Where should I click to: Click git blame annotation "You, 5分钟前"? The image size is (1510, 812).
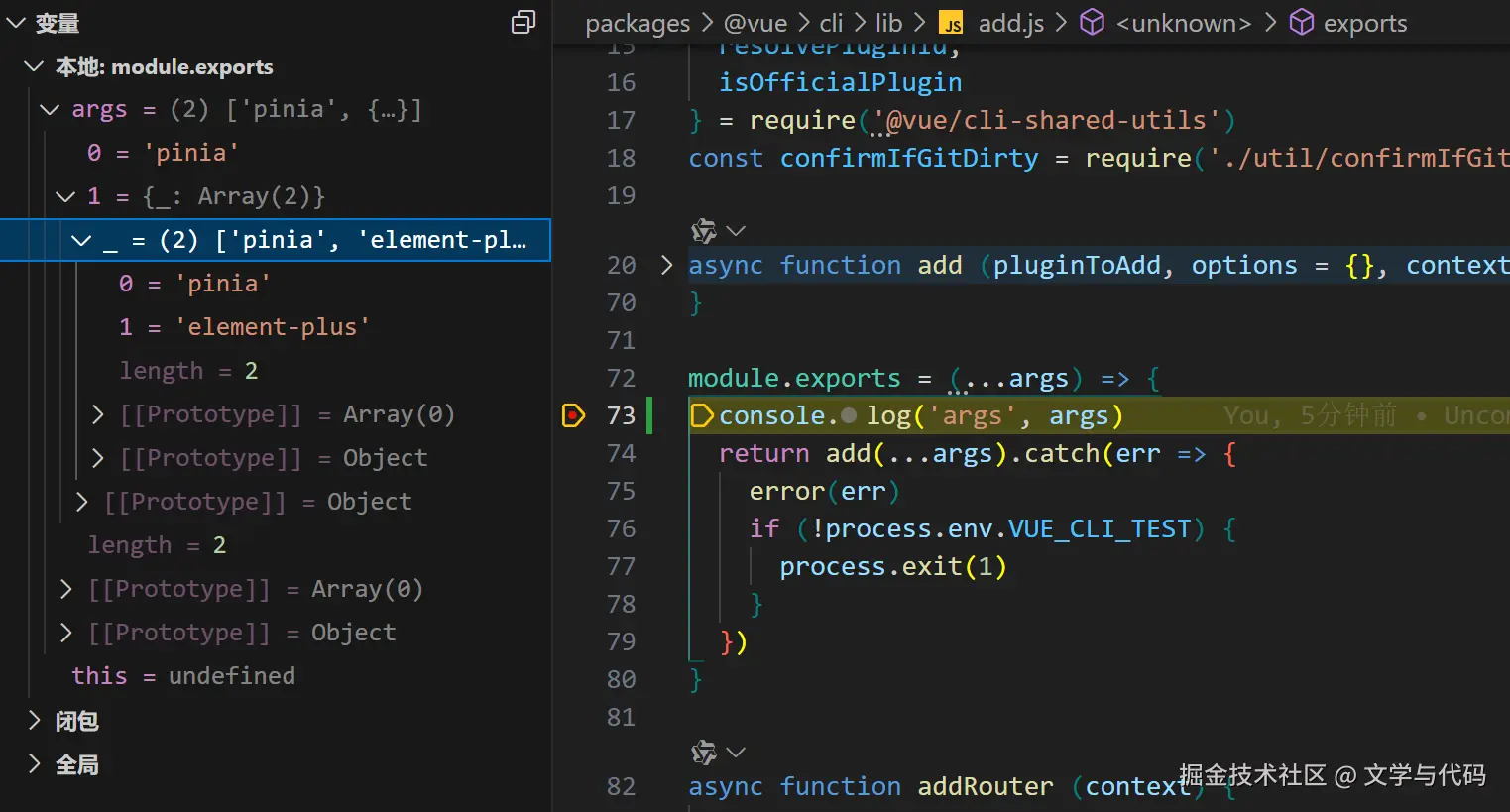click(x=1309, y=416)
